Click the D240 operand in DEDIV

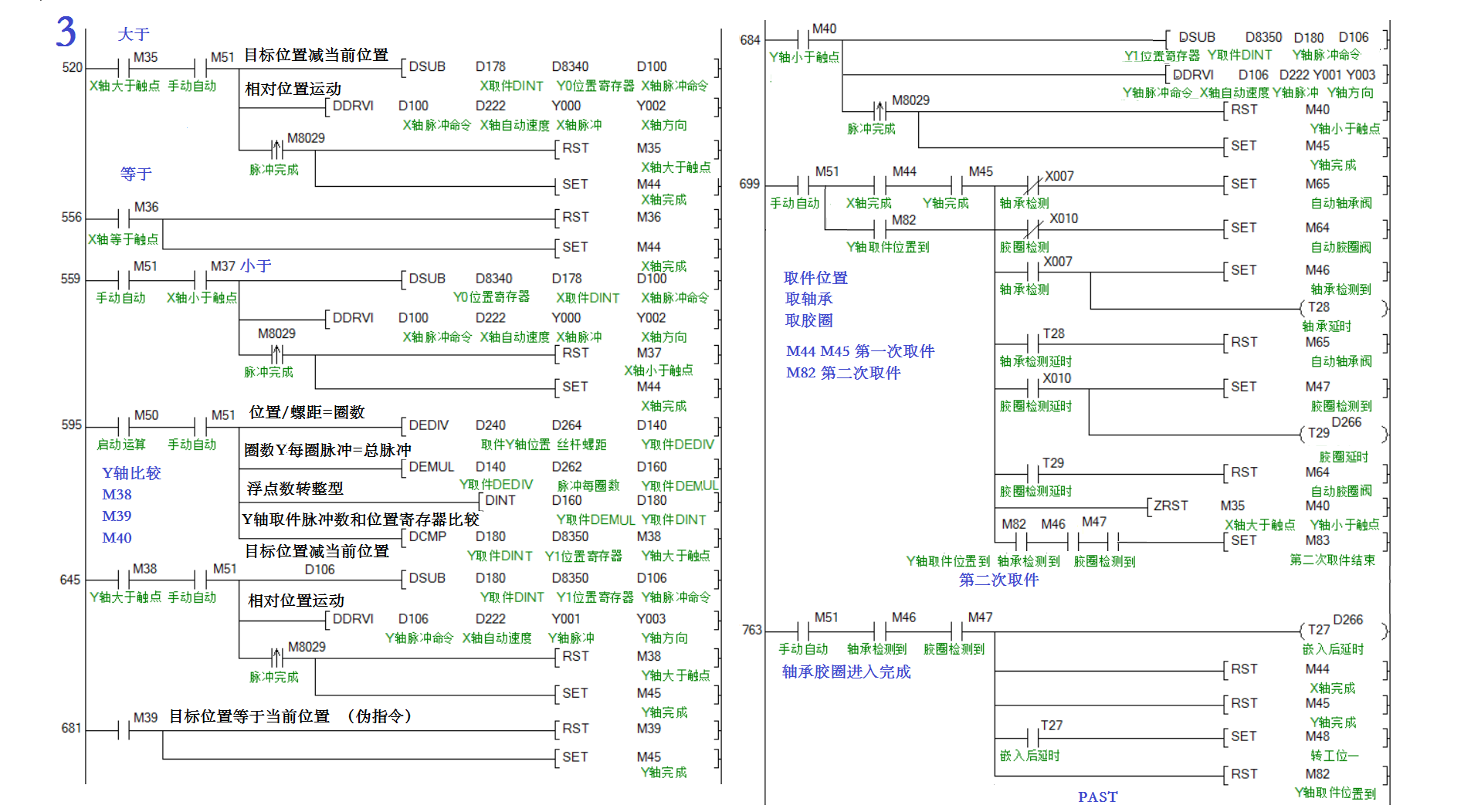(490, 425)
